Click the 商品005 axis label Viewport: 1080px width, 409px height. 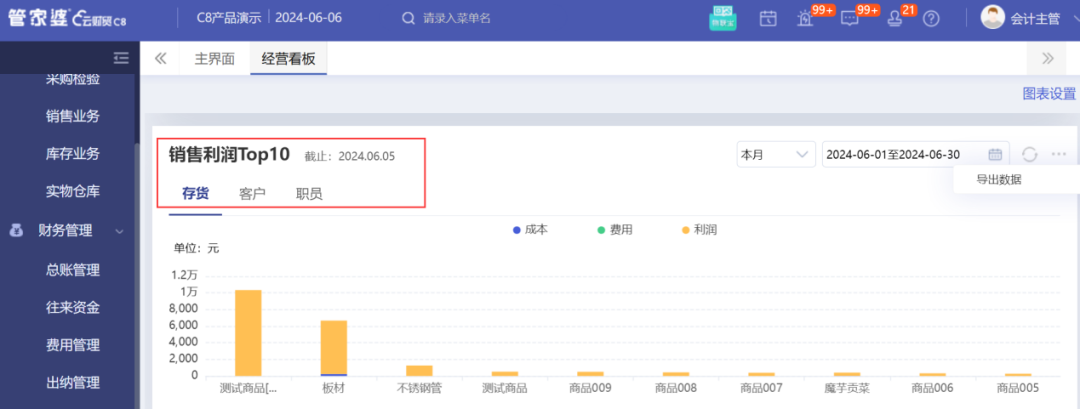coord(1017,388)
